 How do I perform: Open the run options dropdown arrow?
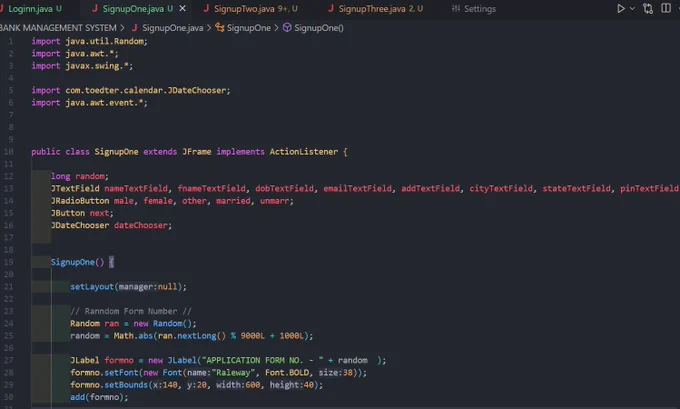tap(632, 8)
